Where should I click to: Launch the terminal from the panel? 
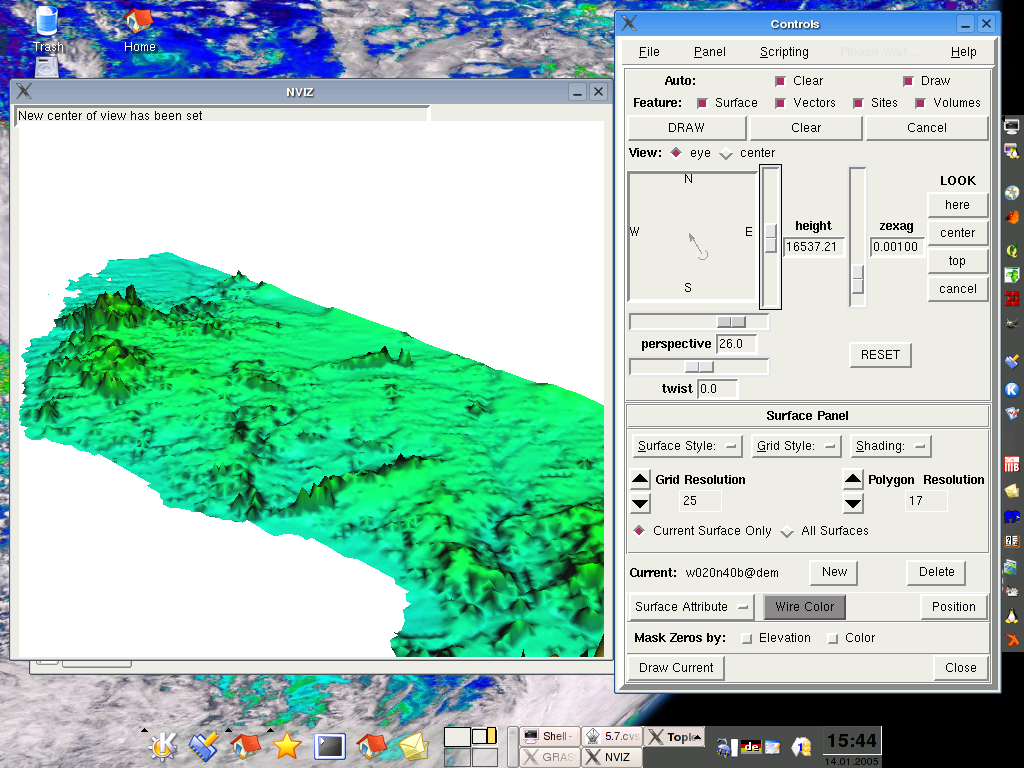pos(330,746)
